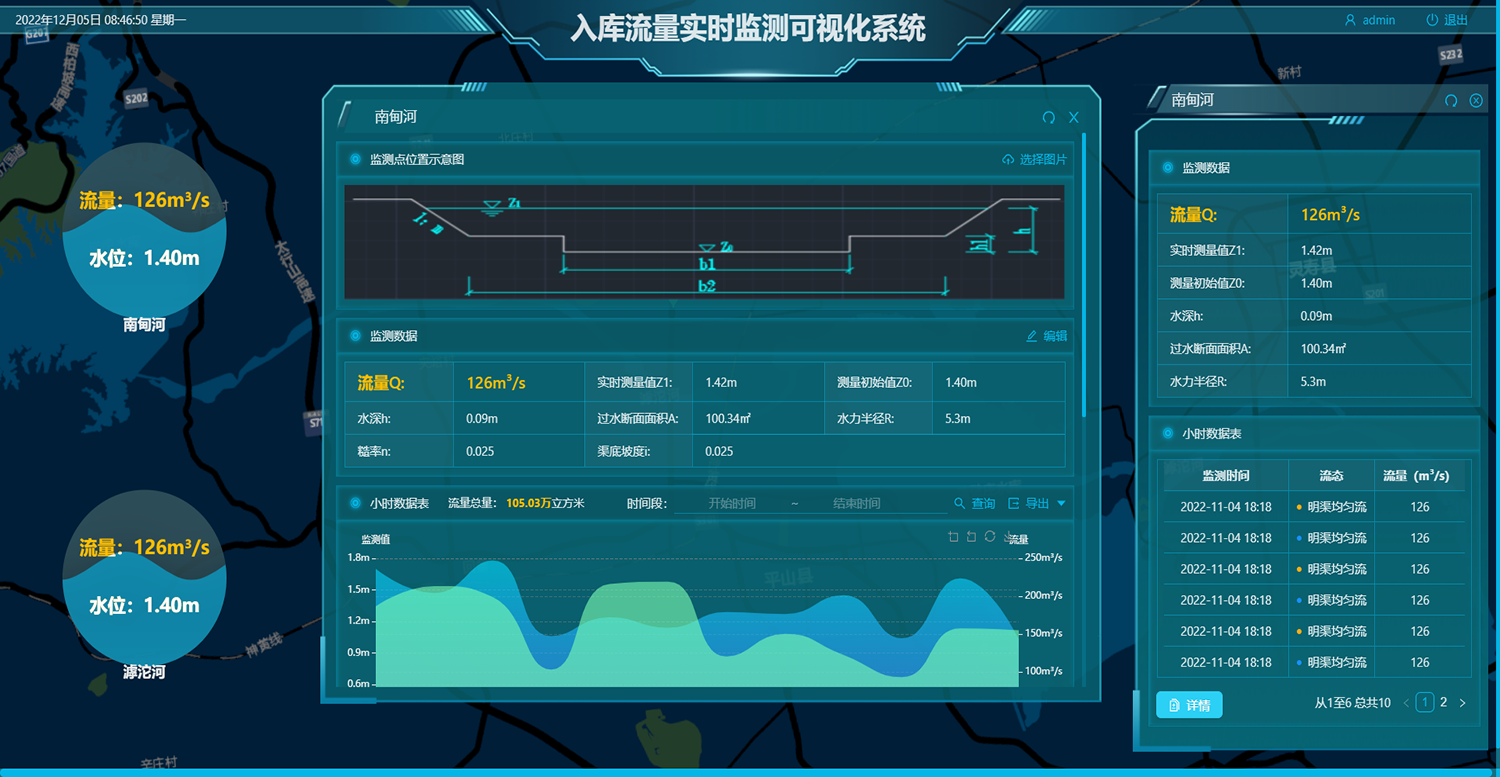Click 编辑 pencil icon in 监测数据
Screen dimensions: 1500x777
pos(1031,336)
